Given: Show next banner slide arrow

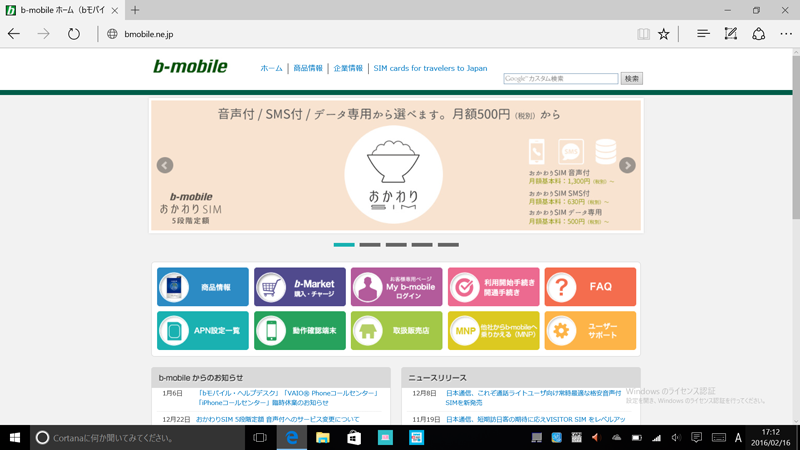Looking at the screenshot, I should pos(627,165).
